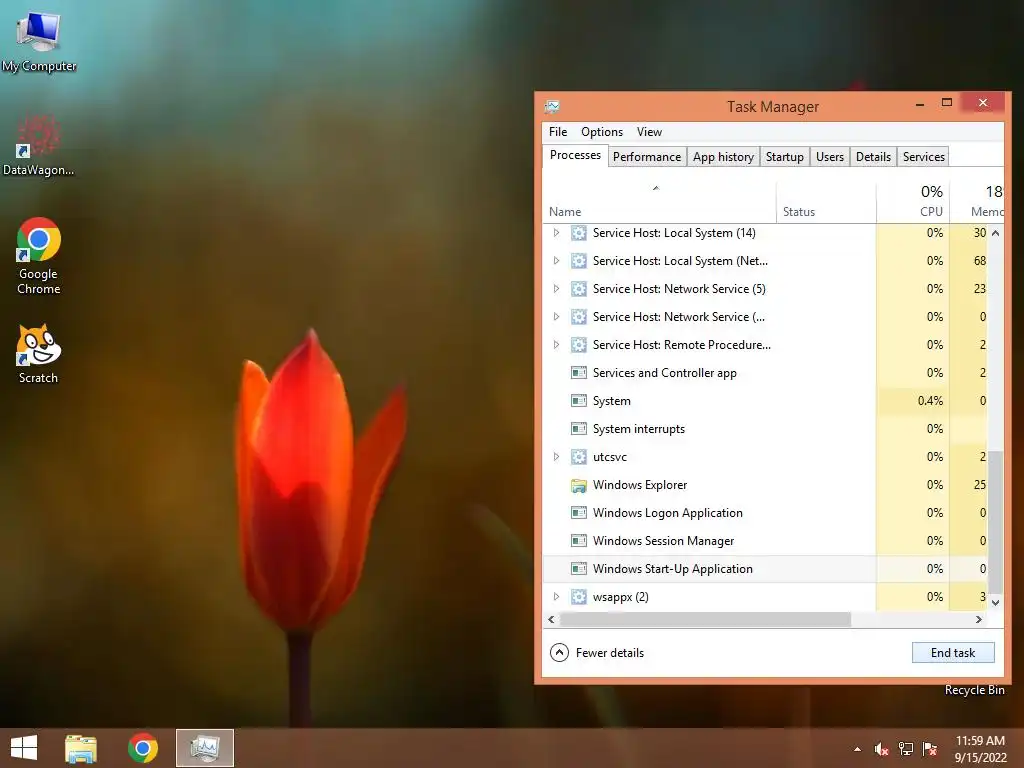Expand Service Host: Remote Procedure...
The width and height of the screenshot is (1024, 768).
pyautogui.click(x=556, y=345)
